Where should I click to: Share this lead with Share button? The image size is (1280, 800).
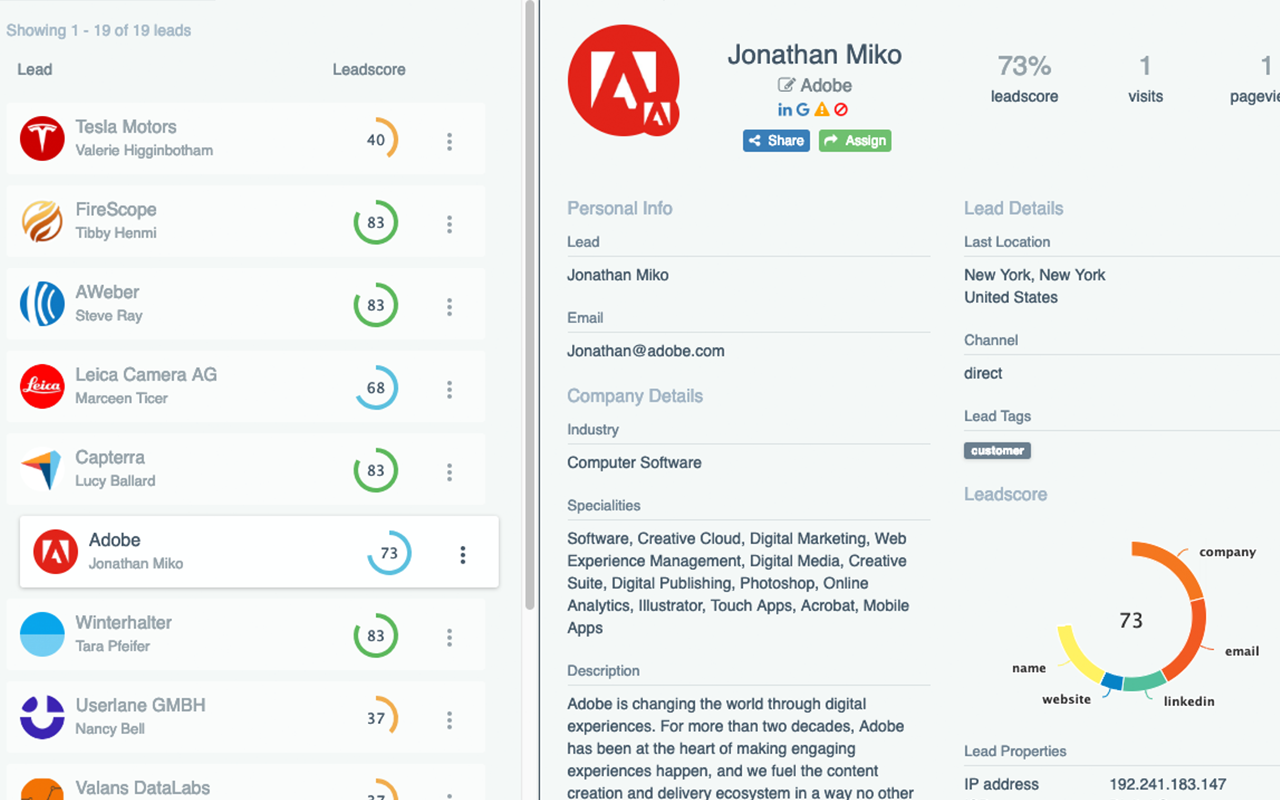click(776, 141)
